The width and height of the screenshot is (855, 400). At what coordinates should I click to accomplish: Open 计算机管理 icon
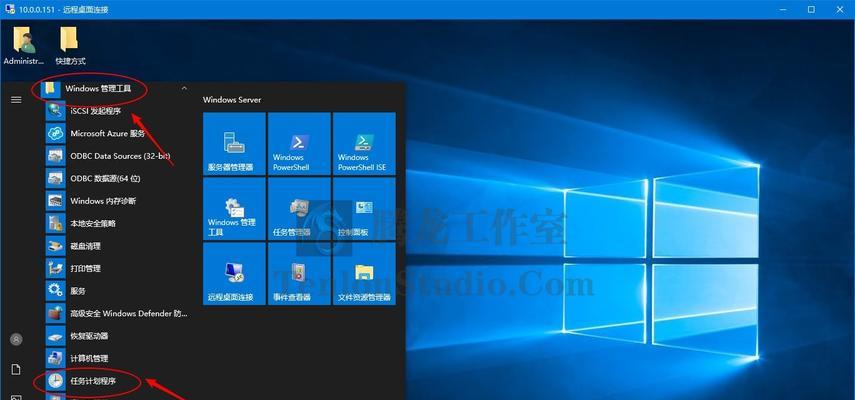[55, 359]
